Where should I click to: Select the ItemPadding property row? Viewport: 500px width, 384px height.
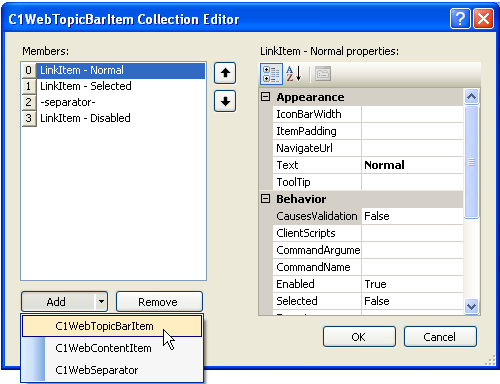(368, 131)
